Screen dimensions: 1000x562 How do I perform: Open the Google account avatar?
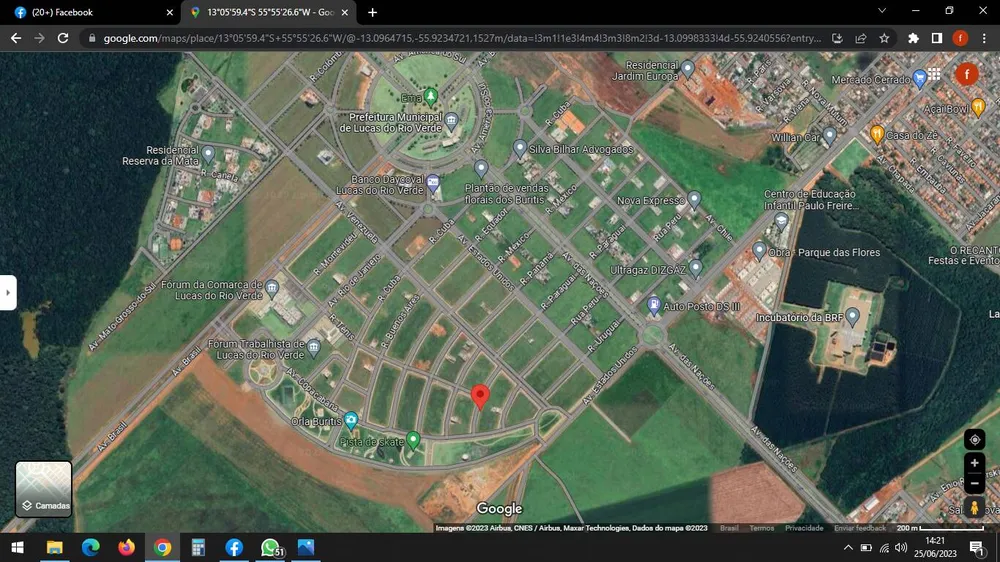[967, 75]
